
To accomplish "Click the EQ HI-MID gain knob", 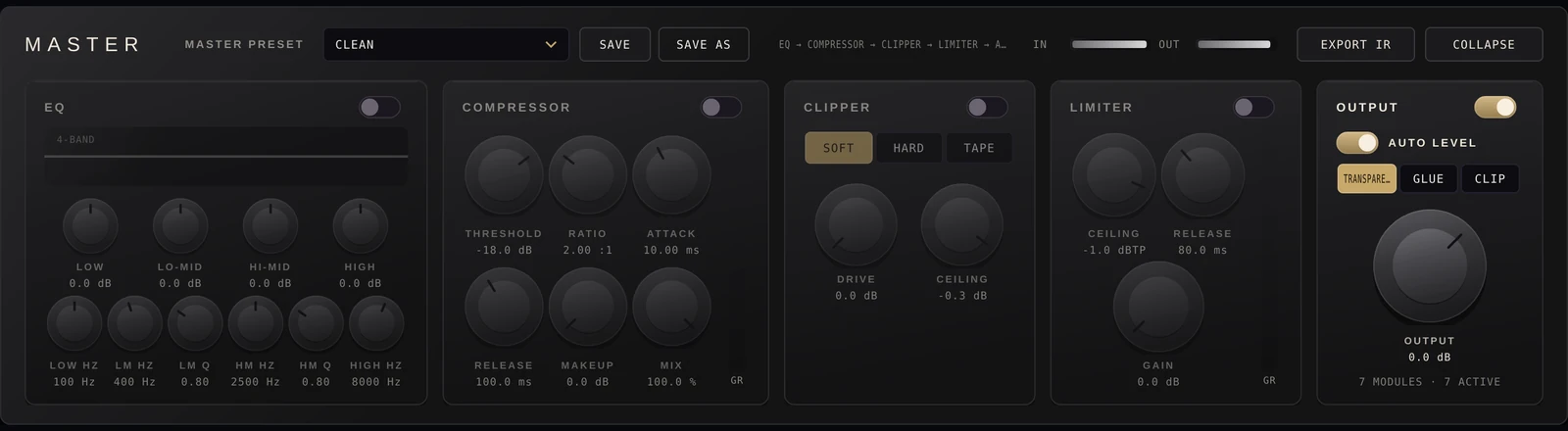I will coord(270,225).
